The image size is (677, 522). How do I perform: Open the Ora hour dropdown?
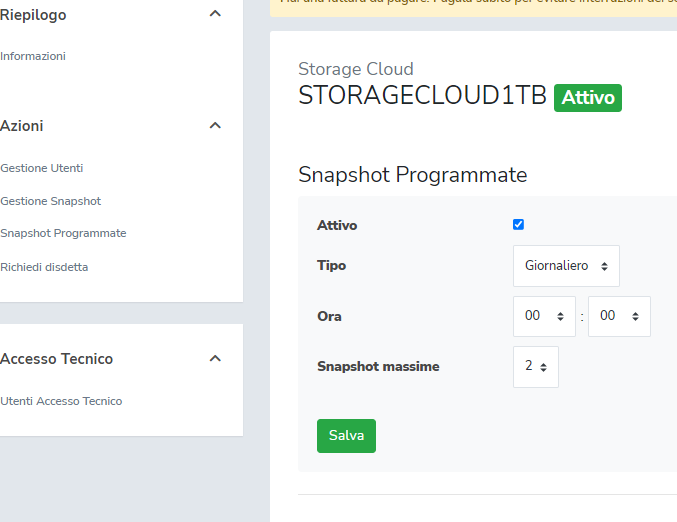tap(544, 316)
